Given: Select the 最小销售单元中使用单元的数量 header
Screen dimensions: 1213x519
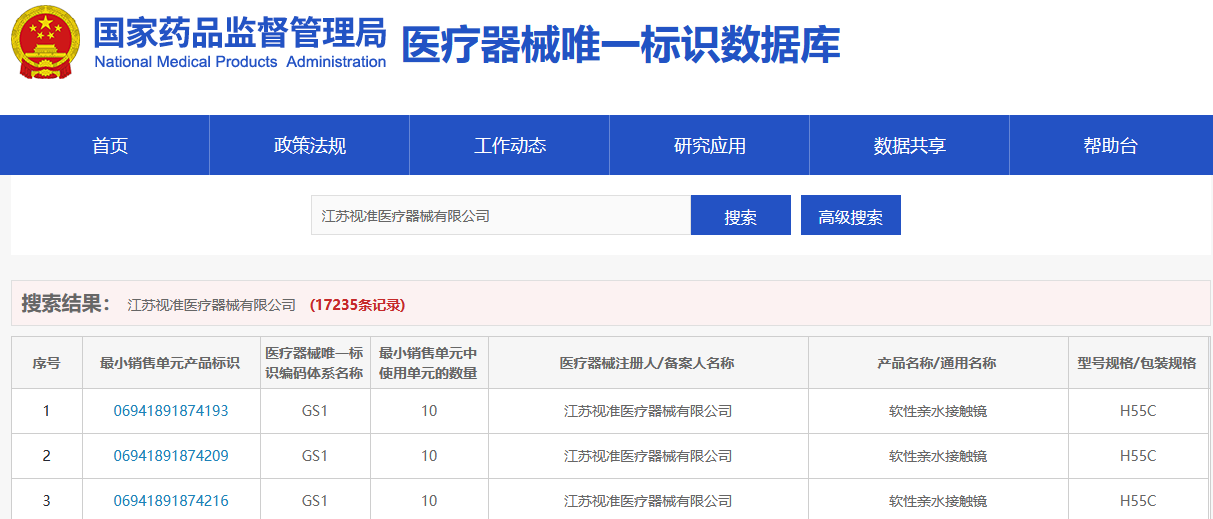Looking at the screenshot, I should click(x=429, y=363).
